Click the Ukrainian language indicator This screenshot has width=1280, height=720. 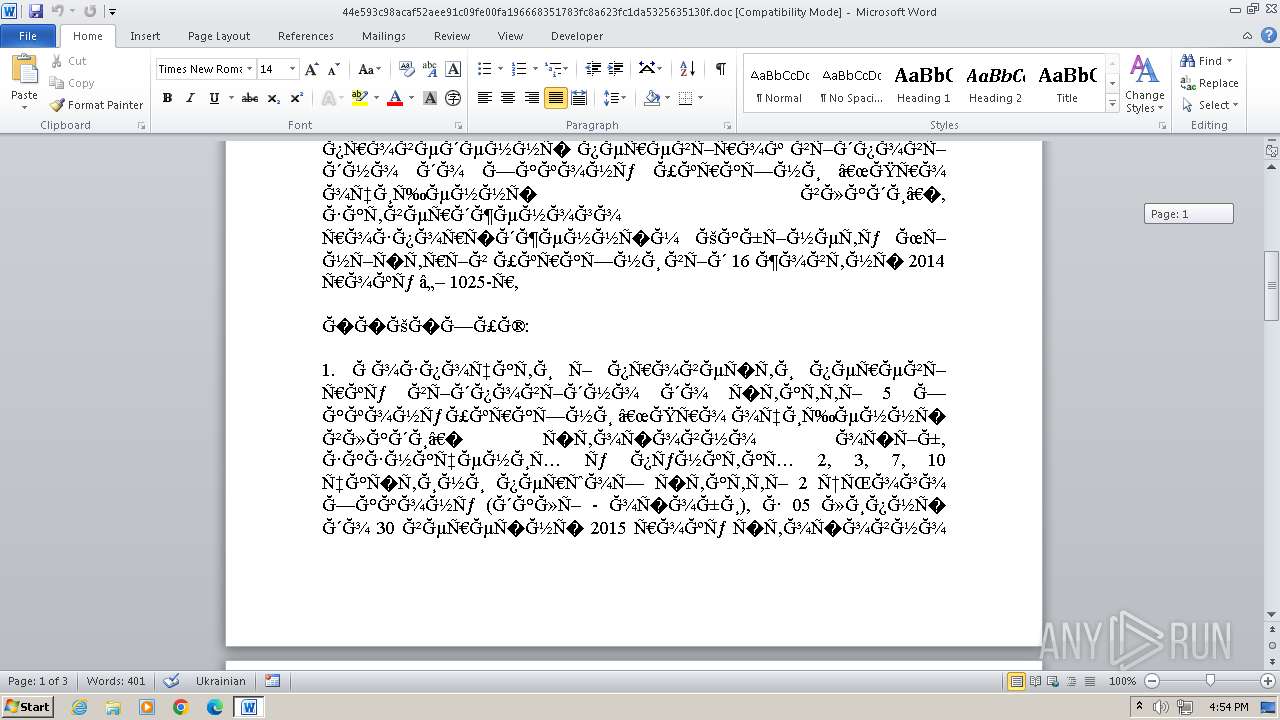pos(220,681)
